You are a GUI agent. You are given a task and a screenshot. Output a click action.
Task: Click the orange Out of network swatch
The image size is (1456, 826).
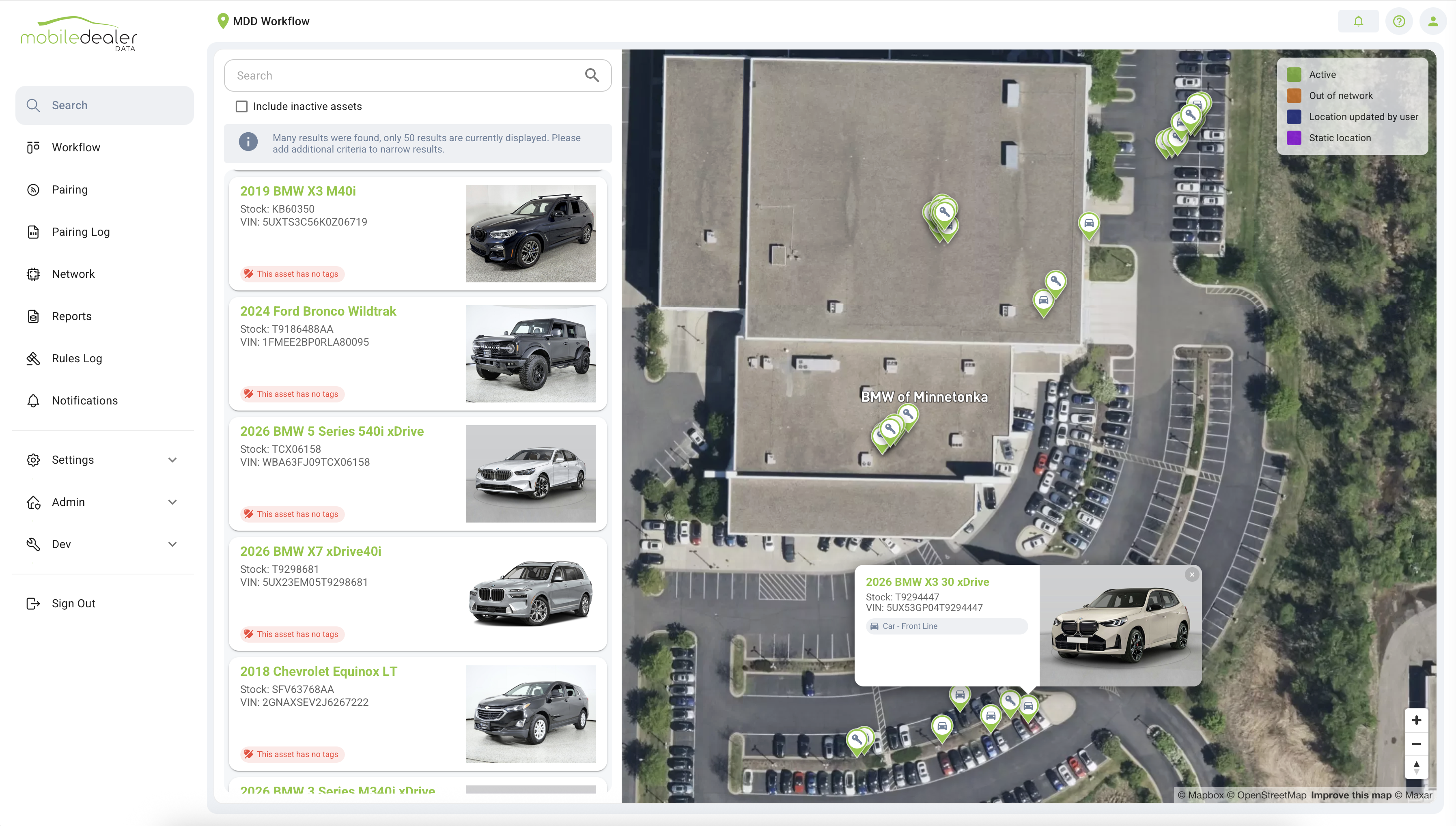point(1294,95)
